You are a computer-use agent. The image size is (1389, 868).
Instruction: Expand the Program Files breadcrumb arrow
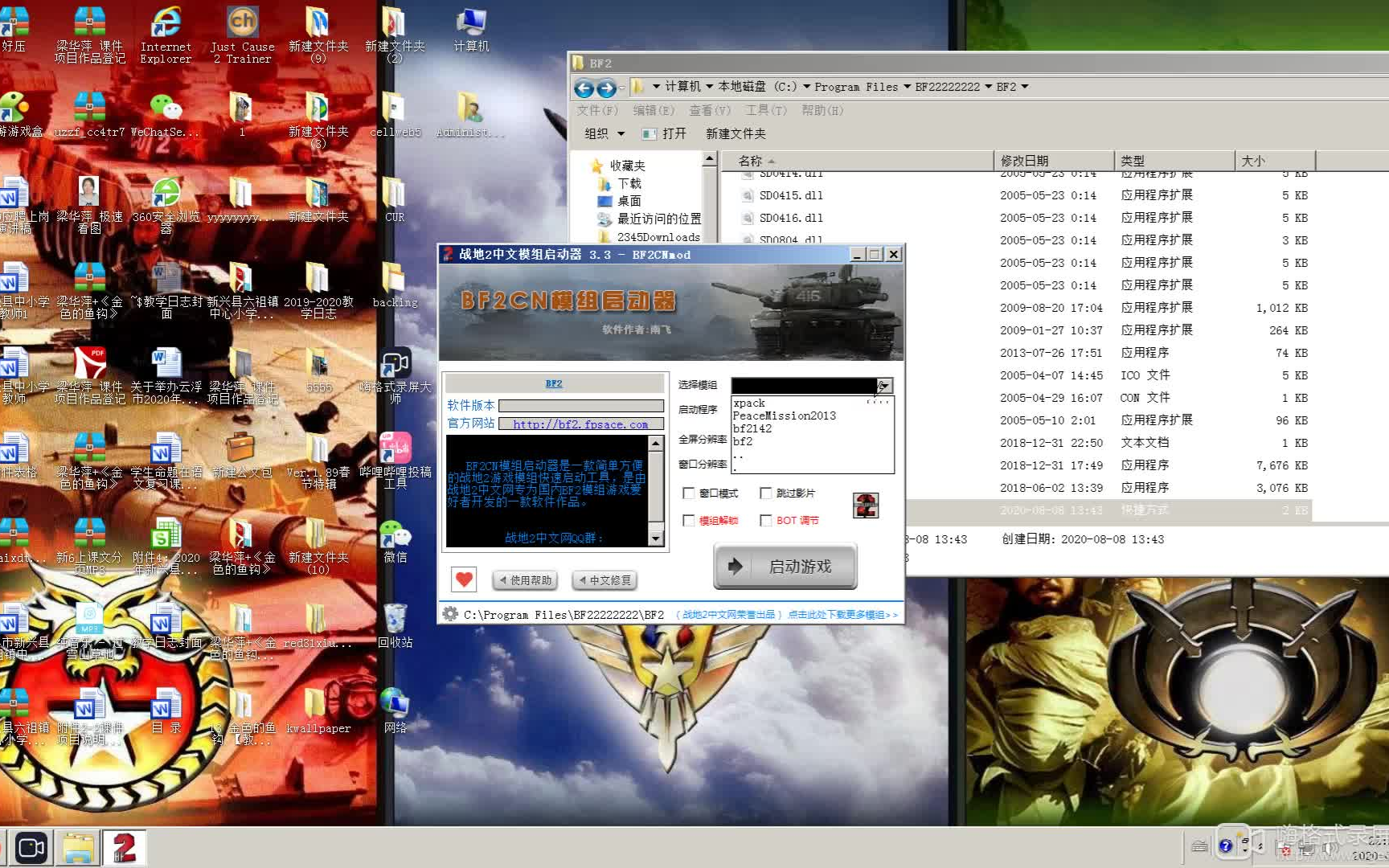907,87
